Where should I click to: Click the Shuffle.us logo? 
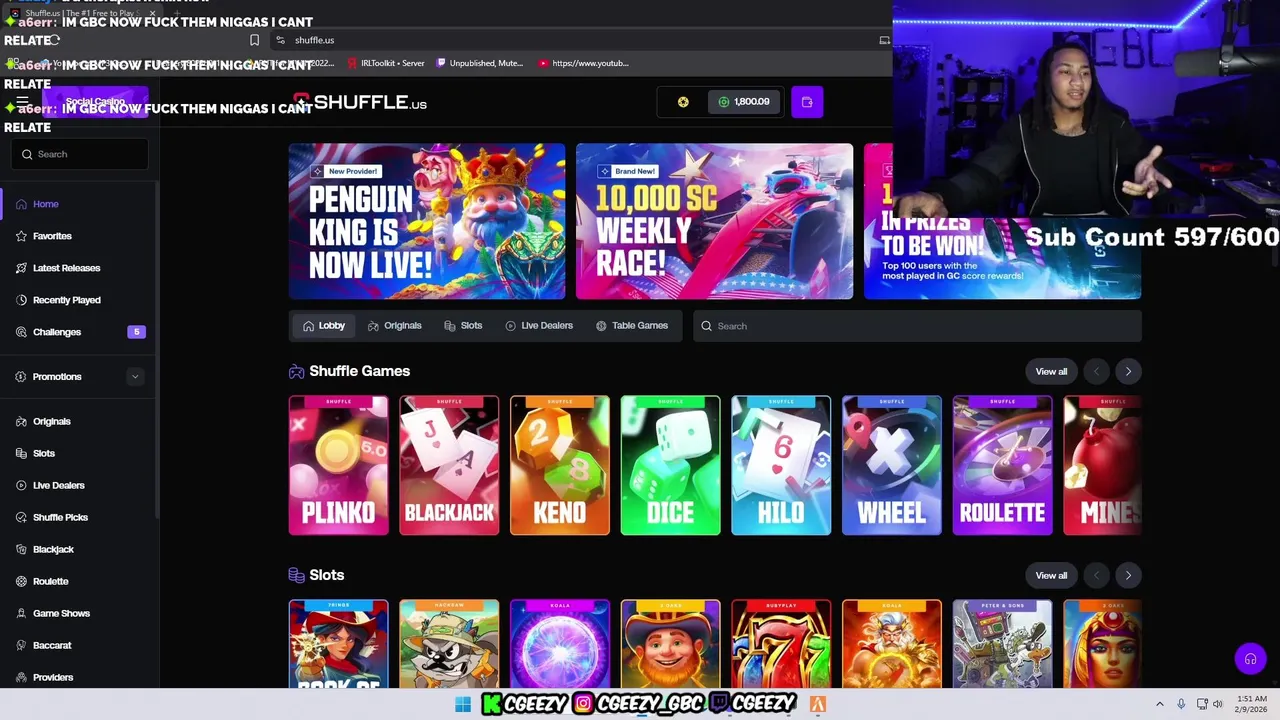tap(360, 102)
